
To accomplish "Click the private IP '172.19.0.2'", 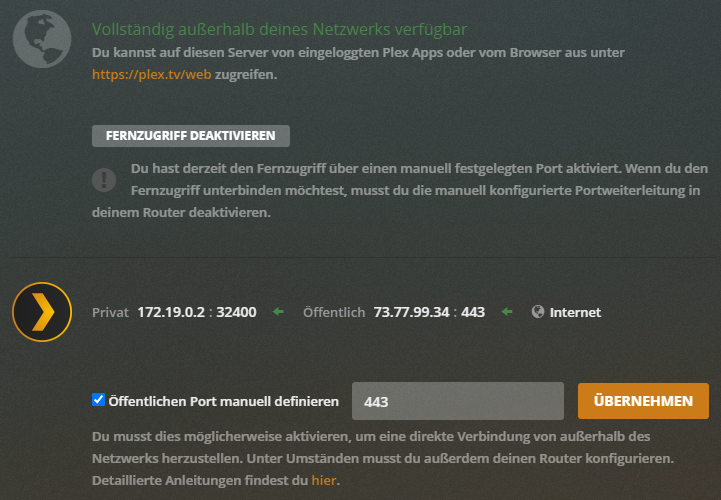I will (171, 312).
